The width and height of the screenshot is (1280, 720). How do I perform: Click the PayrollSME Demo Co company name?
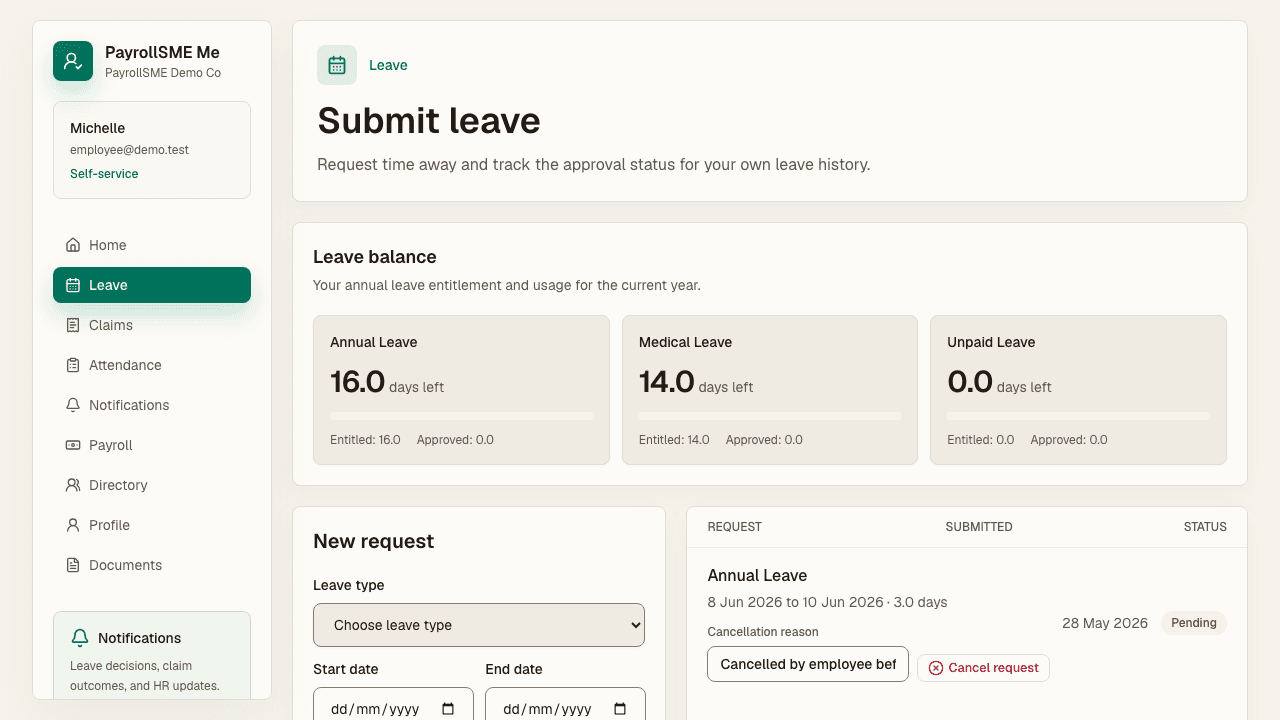click(163, 73)
